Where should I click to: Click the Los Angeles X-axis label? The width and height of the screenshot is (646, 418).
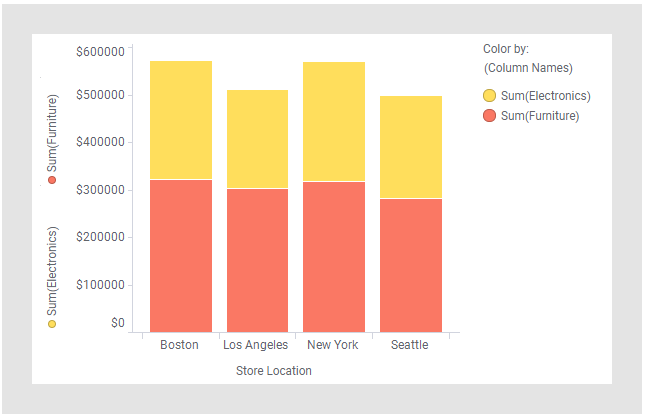click(x=256, y=345)
